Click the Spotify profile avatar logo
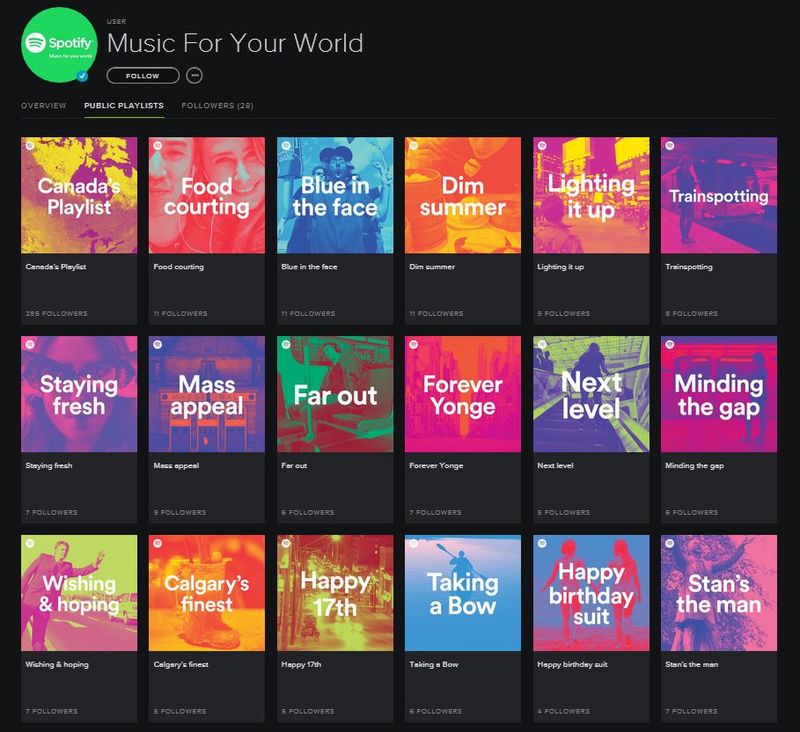This screenshot has height=732, width=800. [x=59, y=45]
